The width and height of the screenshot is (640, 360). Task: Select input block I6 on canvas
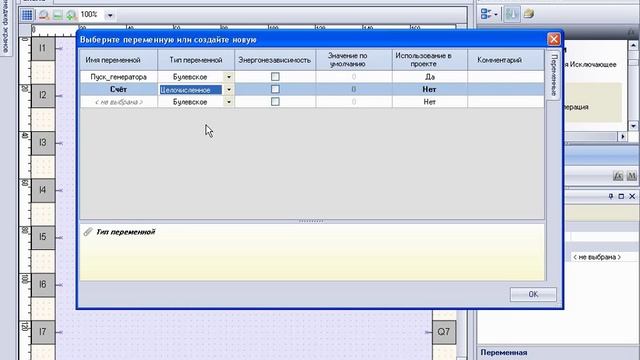tap(43, 284)
